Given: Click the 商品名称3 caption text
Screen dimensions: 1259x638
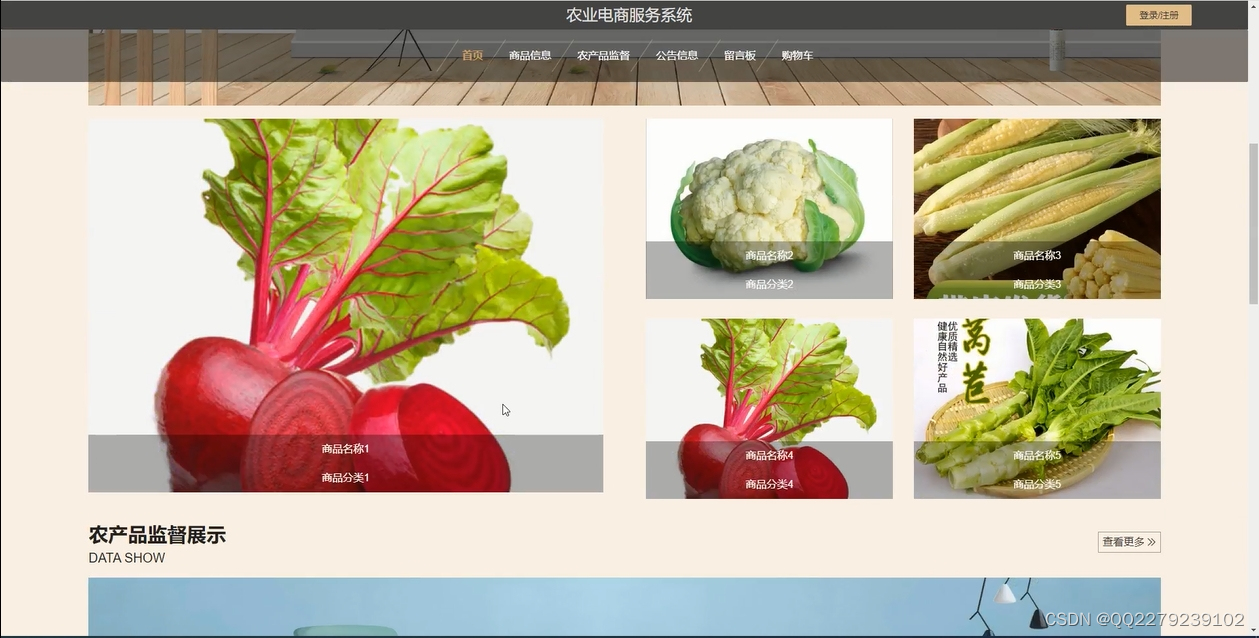Looking at the screenshot, I should (x=1037, y=256).
